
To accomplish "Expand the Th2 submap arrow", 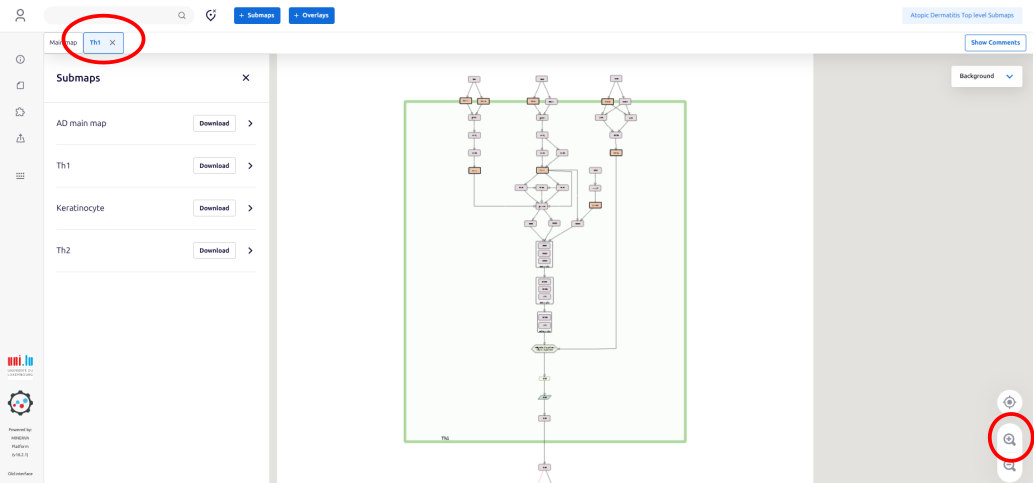I will [250, 251].
